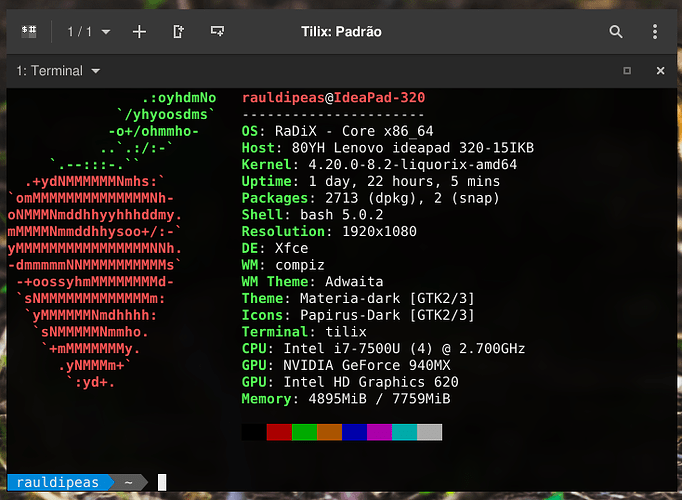Screen dimensions: 682x500
Task: Click the 'rauldipeas' prompt segment
Action: (x=58, y=482)
